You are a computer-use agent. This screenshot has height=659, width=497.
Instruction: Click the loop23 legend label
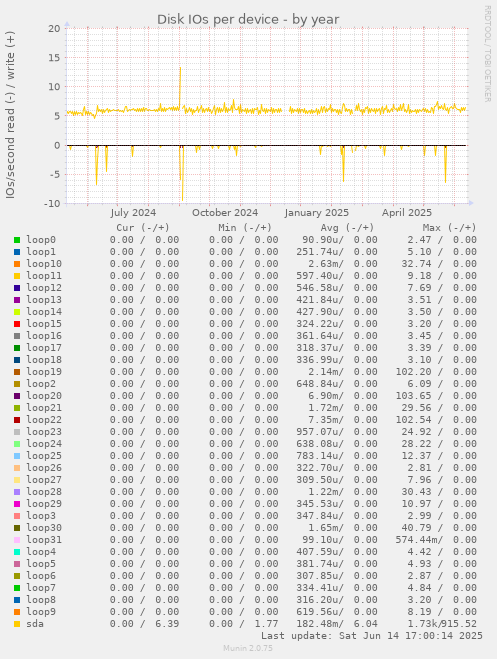[x=44, y=432]
